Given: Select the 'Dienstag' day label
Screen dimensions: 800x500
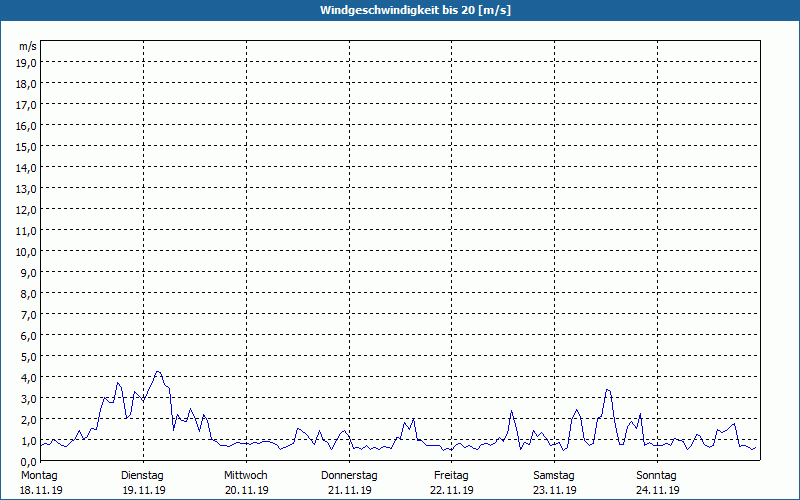Looking at the screenshot, I should [x=142, y=476].
